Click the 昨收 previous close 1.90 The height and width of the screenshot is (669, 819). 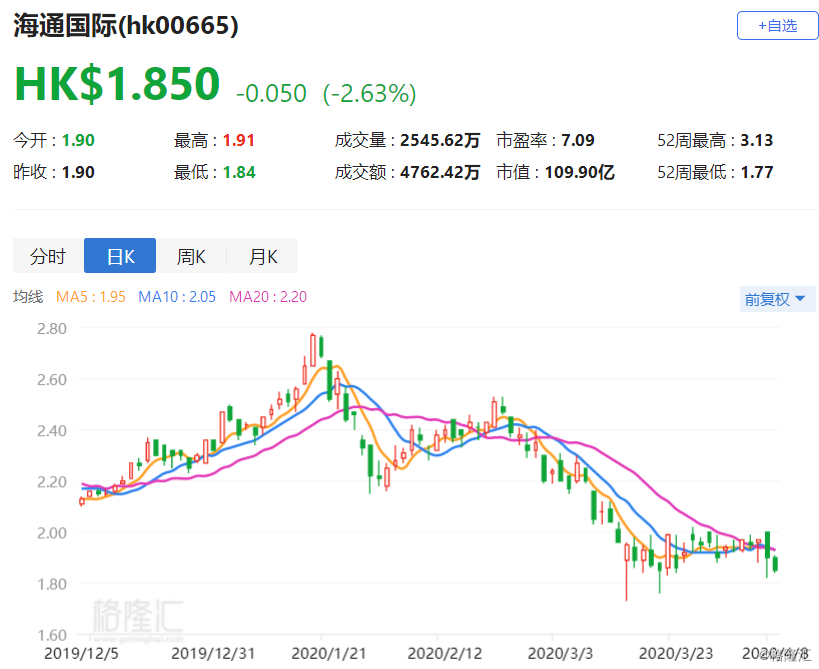pyautogui.click(x=78, y=172)
